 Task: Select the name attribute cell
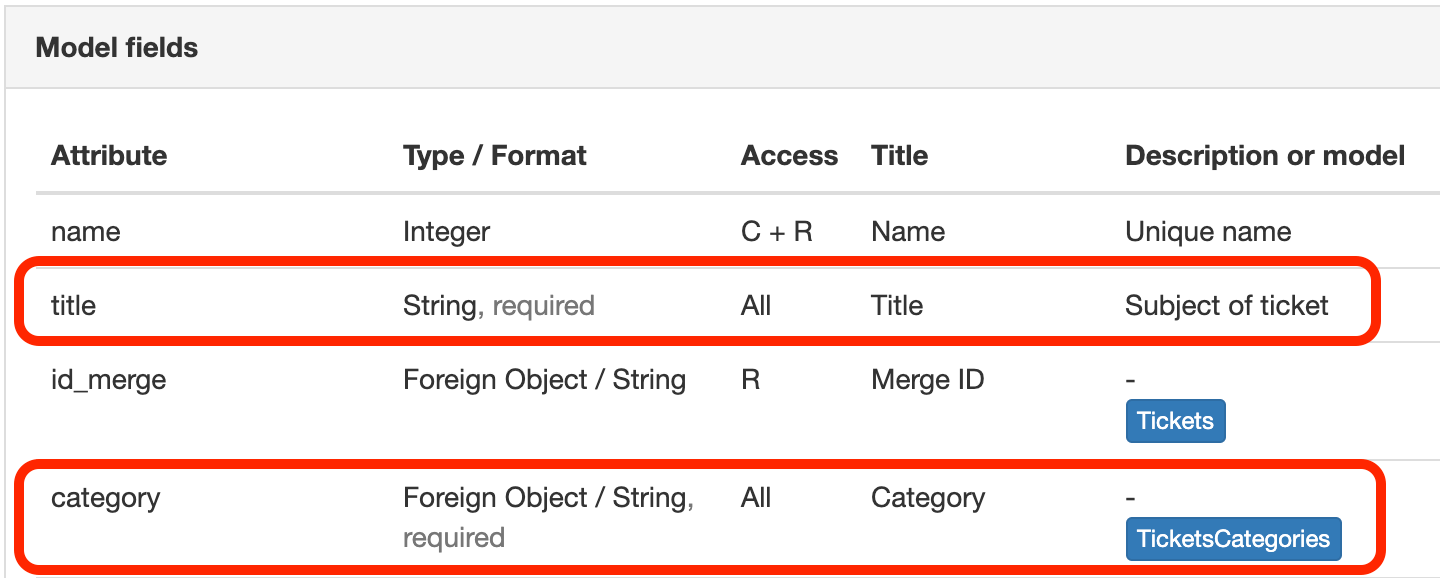(86, 232)
